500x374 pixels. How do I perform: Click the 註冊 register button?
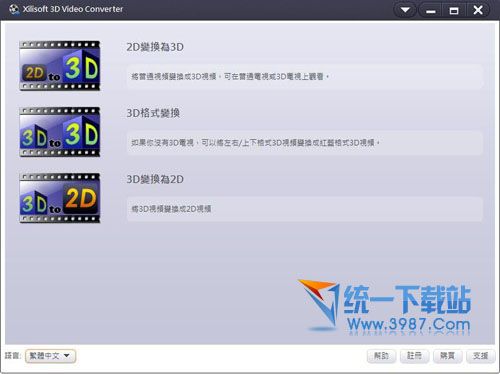[x=414, y=356]
